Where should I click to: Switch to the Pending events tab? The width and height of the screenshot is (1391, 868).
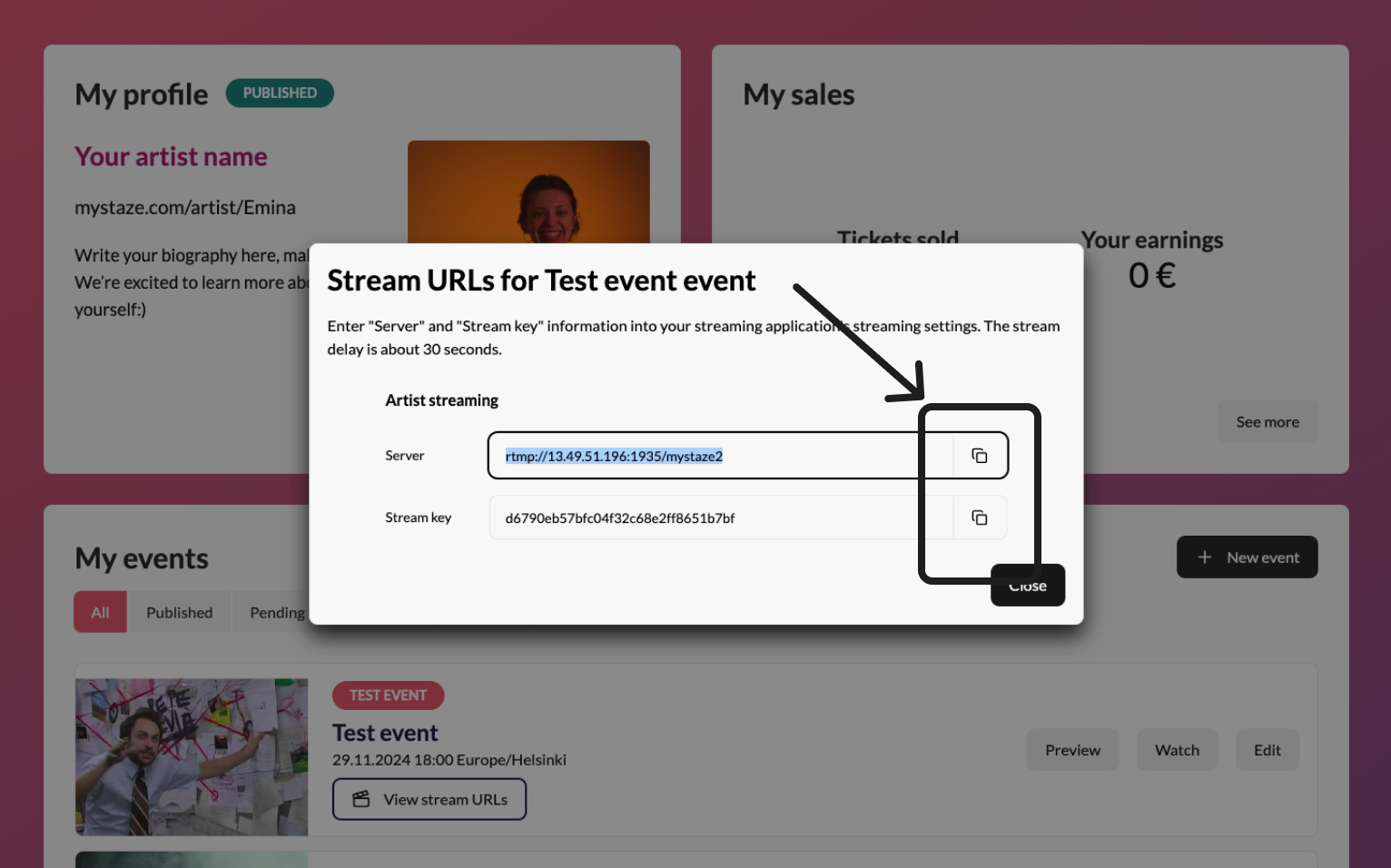pos(276,613)
